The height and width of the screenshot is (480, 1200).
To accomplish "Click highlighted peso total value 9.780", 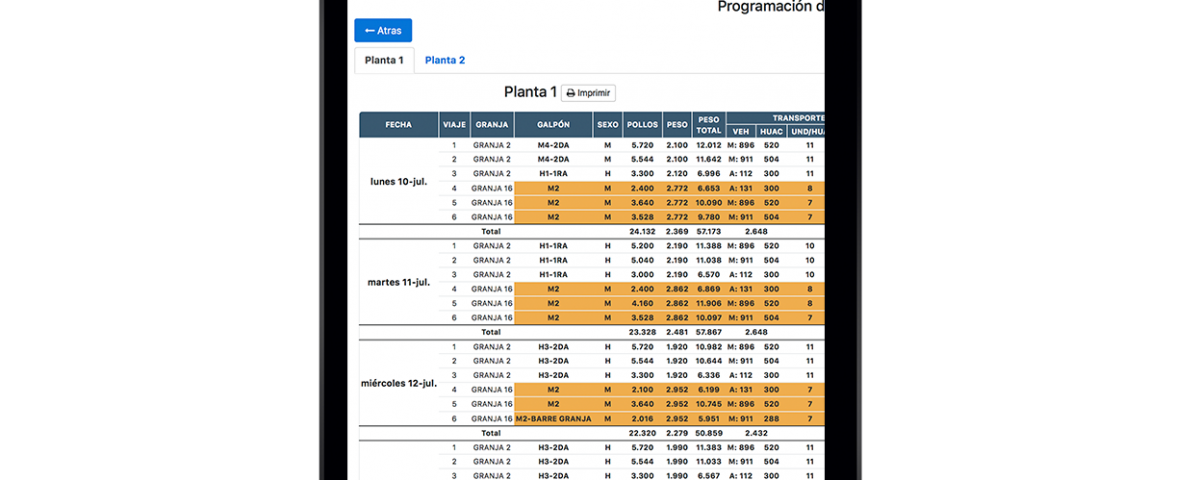I will [x=709, y=216].
